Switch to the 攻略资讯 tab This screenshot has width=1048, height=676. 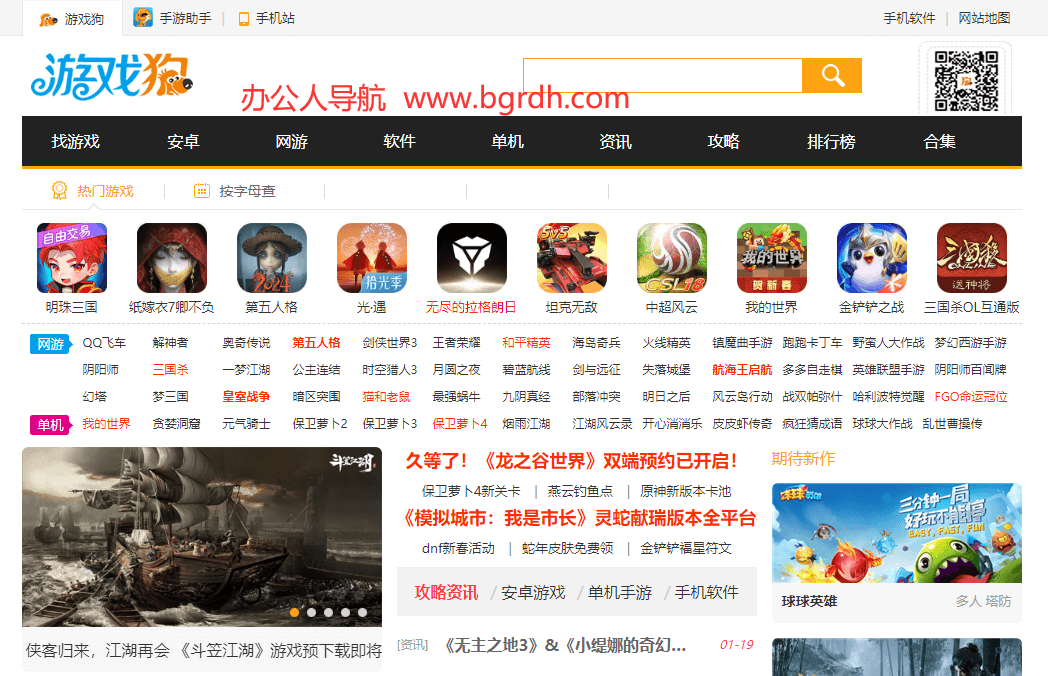tap(446, 592)
